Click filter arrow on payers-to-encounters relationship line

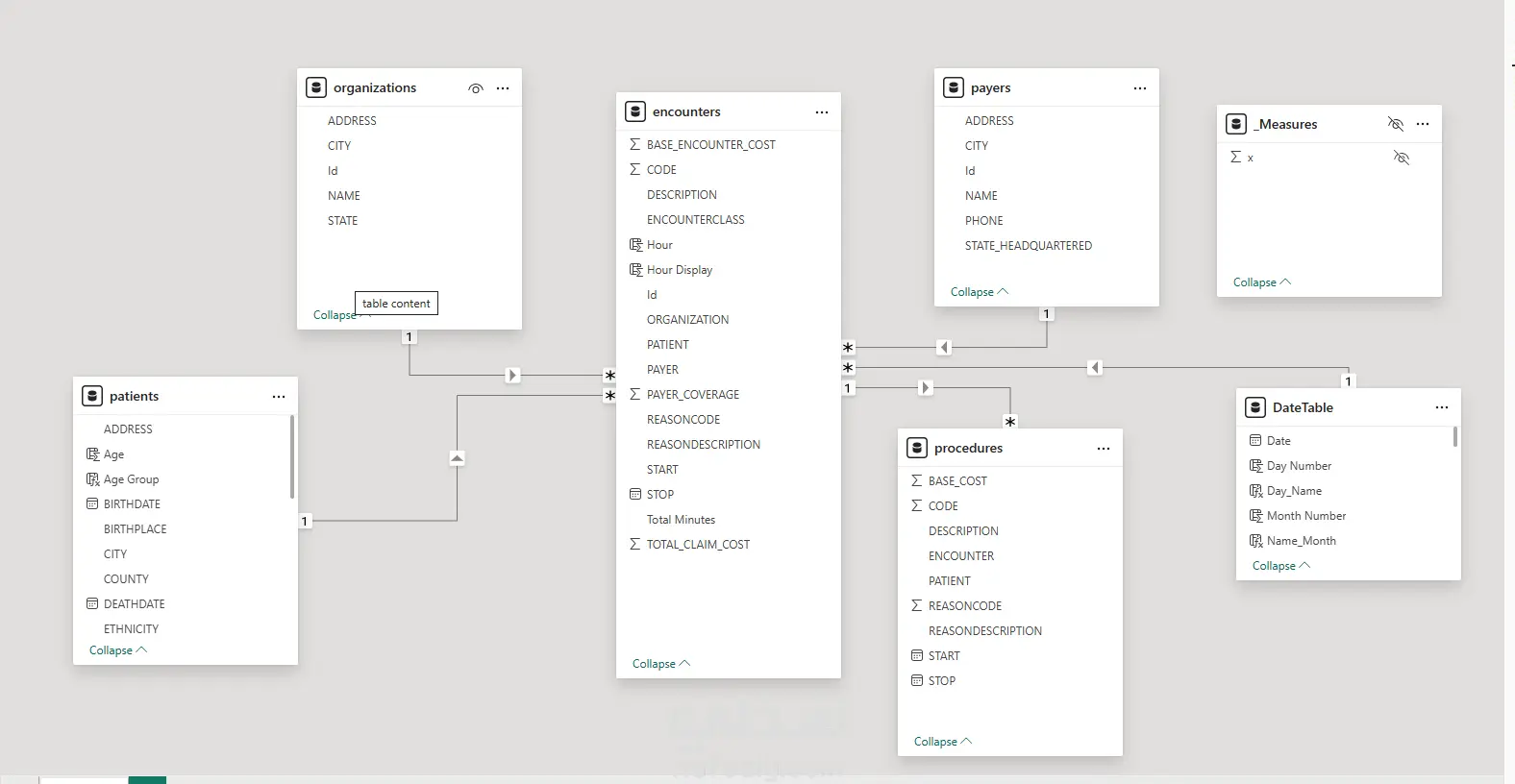[x=944, y=347]
